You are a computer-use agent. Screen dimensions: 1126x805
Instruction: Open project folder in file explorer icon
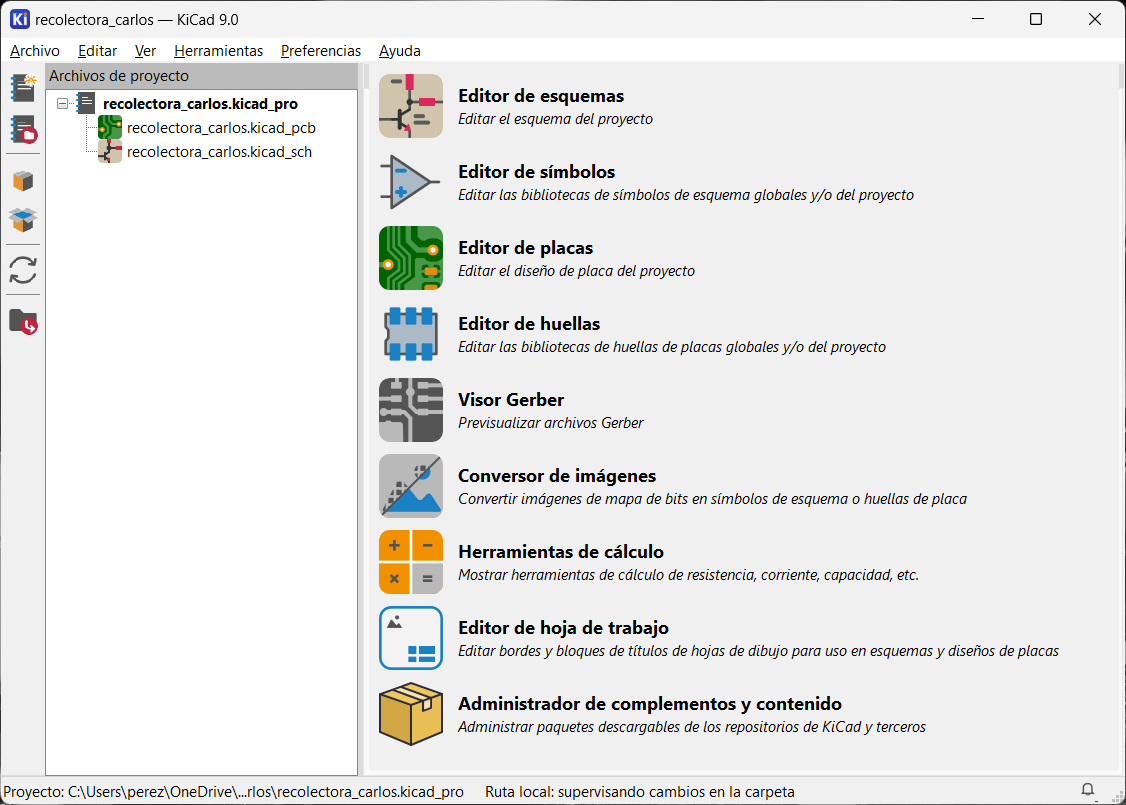tap(23, 322)
